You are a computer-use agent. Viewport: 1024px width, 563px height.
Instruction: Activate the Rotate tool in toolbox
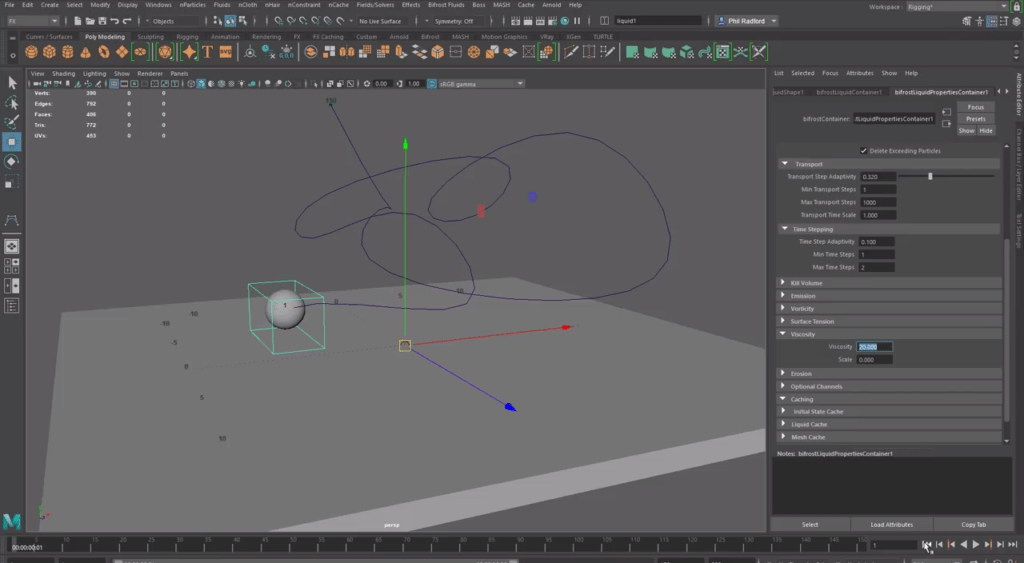point(12,161)
